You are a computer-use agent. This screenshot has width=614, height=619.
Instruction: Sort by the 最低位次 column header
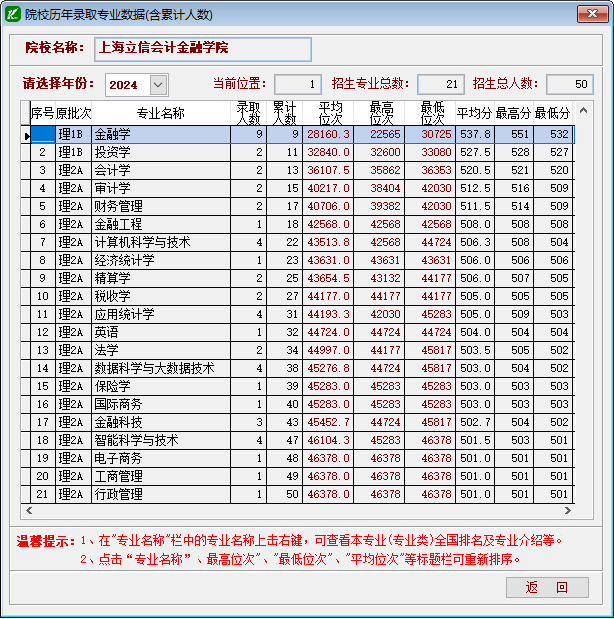pyautogui.click(x=430, y=114)
